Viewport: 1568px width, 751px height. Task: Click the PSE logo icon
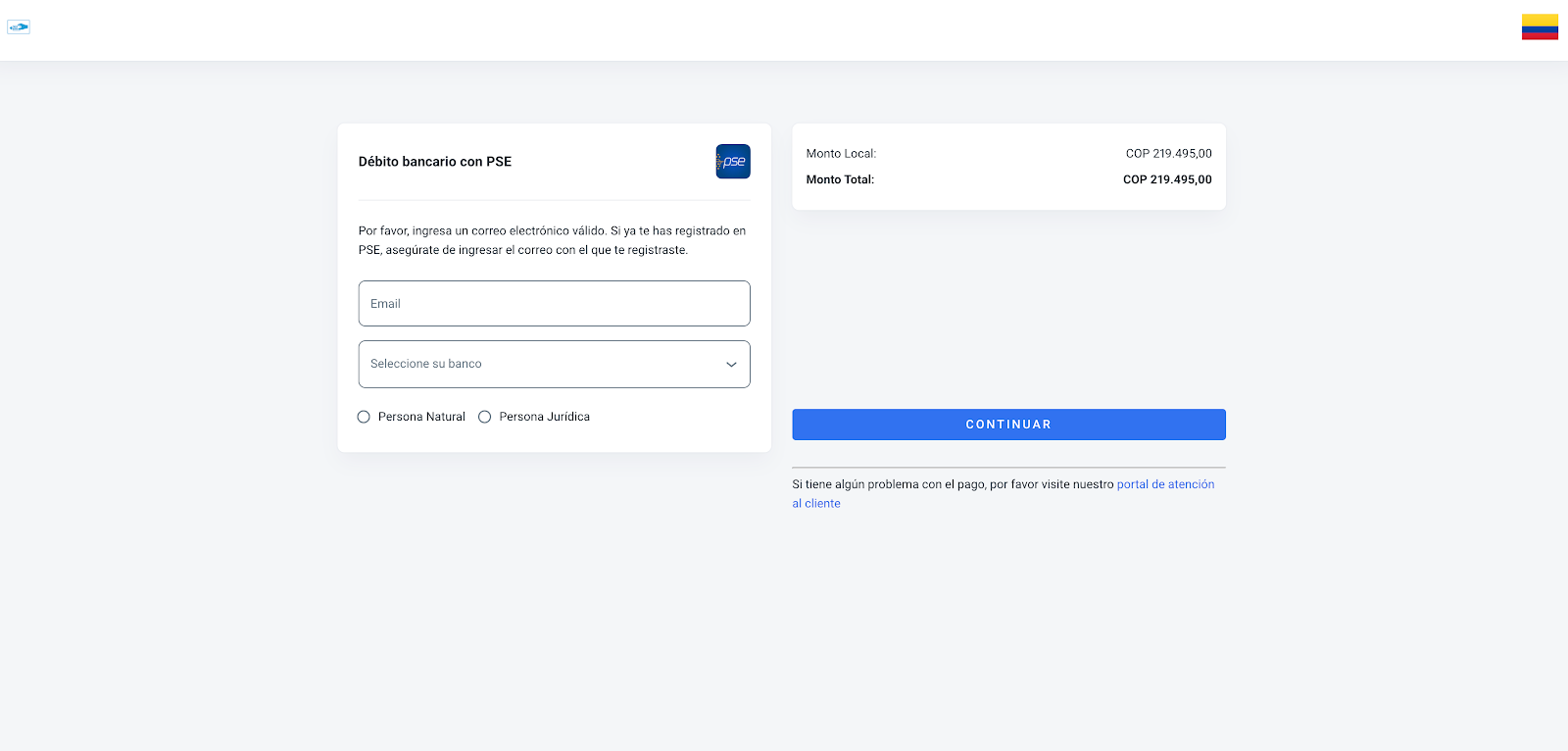coord(733,162)
